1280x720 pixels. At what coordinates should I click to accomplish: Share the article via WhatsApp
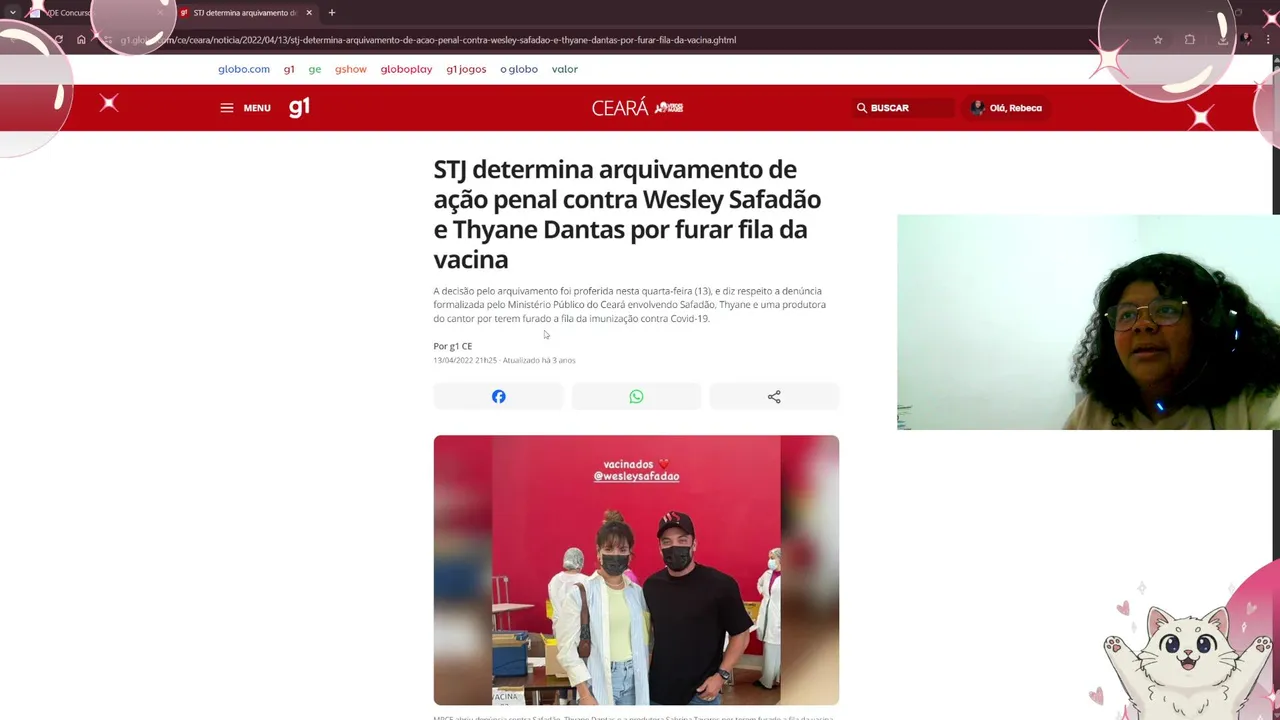tap(636, 397)
